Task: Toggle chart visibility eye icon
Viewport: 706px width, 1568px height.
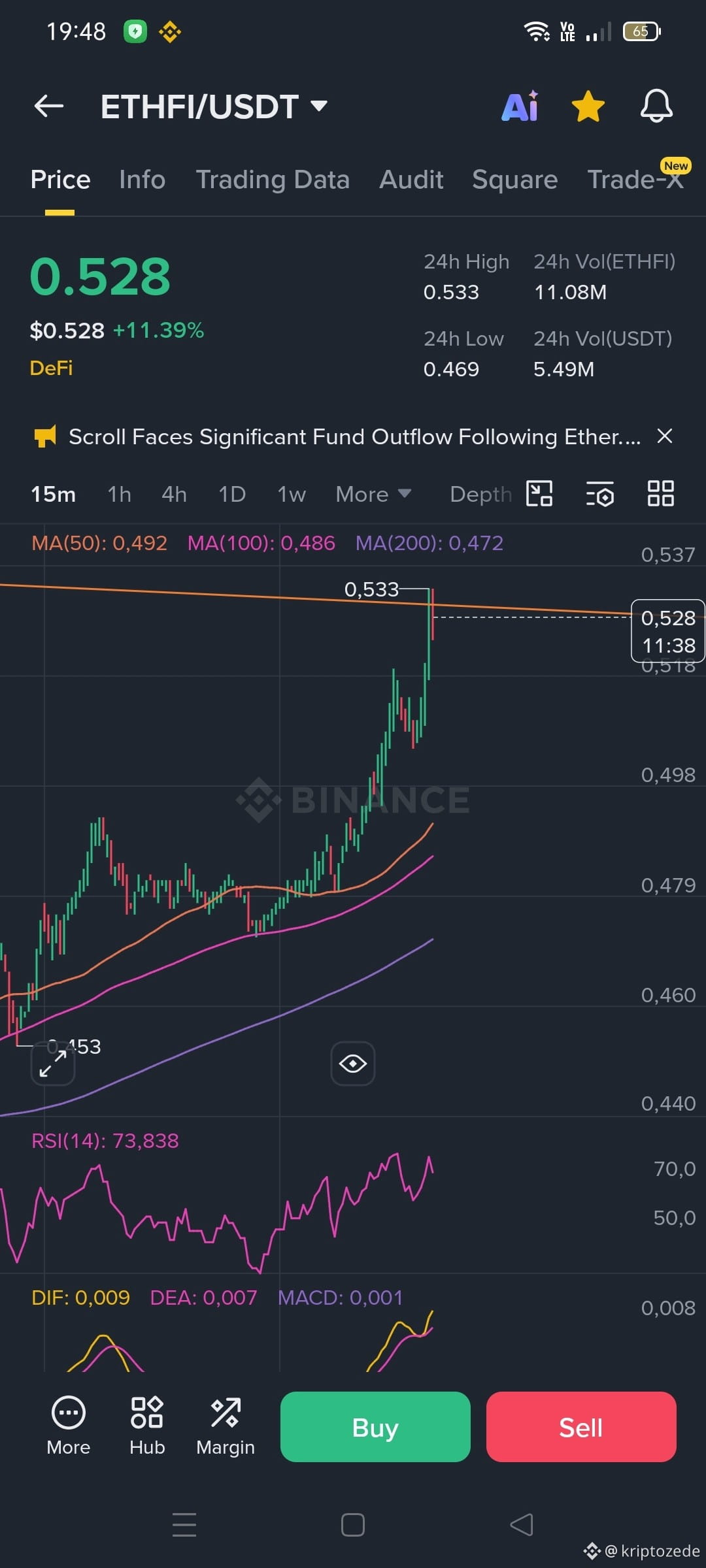Action: click(353, 1064)
